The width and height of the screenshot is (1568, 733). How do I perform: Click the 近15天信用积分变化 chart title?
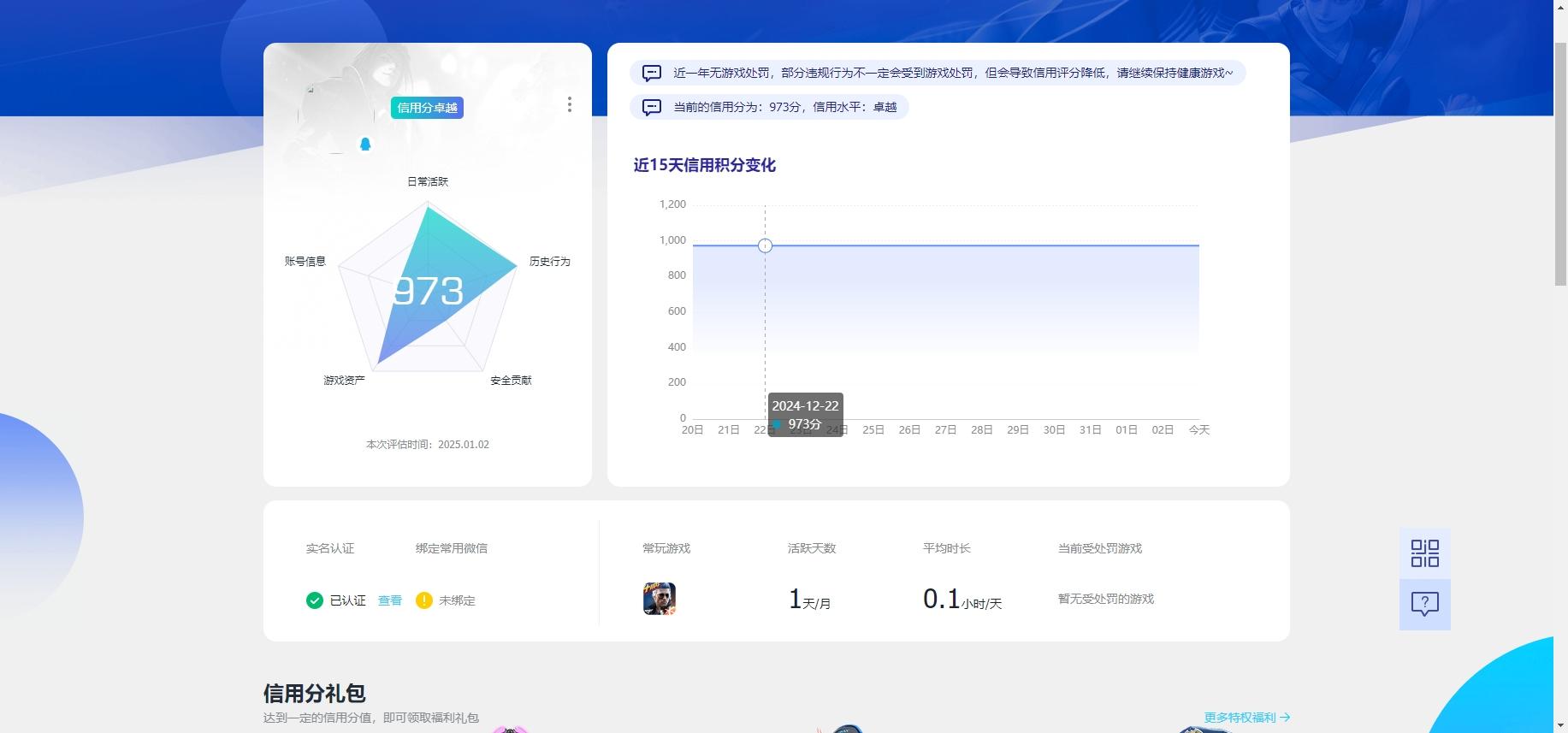point(705,165)
